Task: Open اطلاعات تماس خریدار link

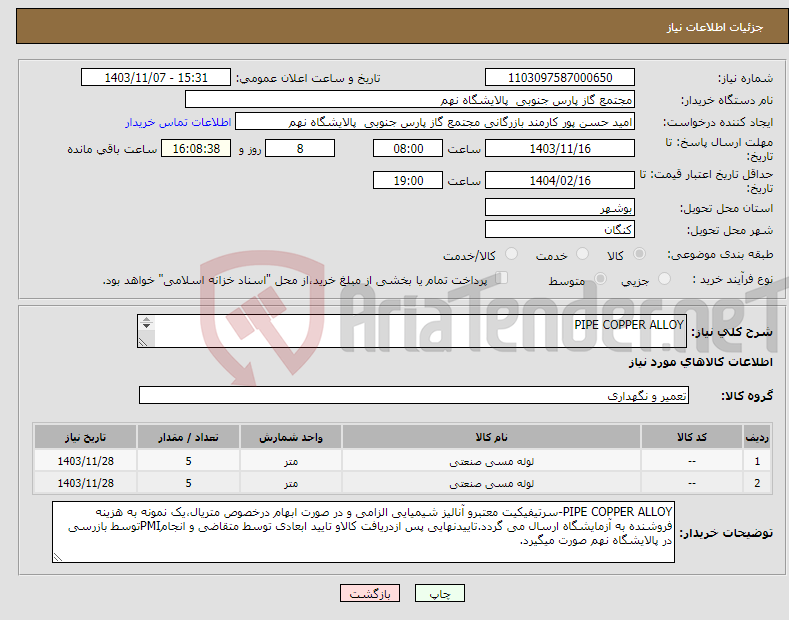Action: click(178, 122)
